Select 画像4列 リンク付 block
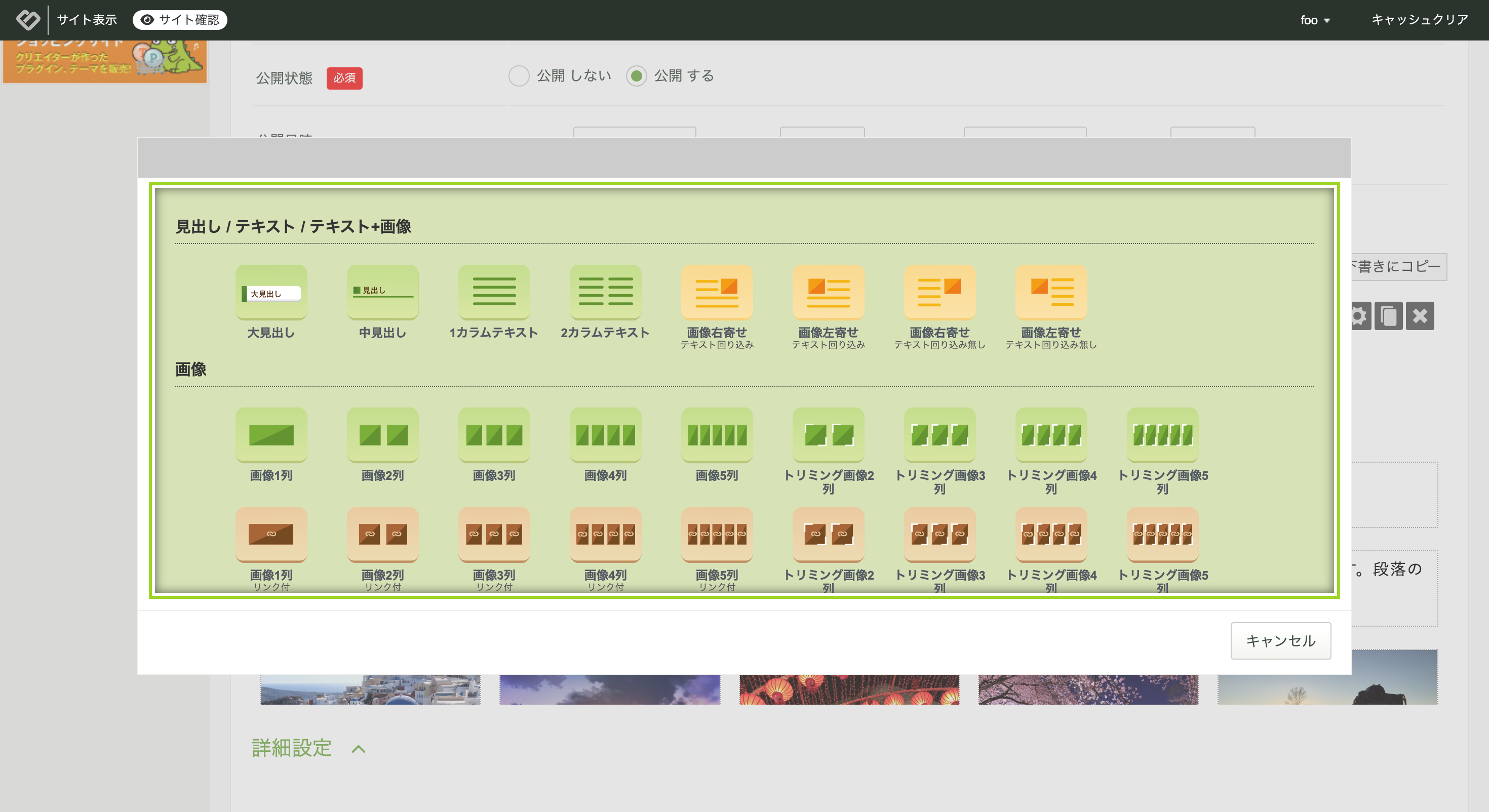 (605, 535)
